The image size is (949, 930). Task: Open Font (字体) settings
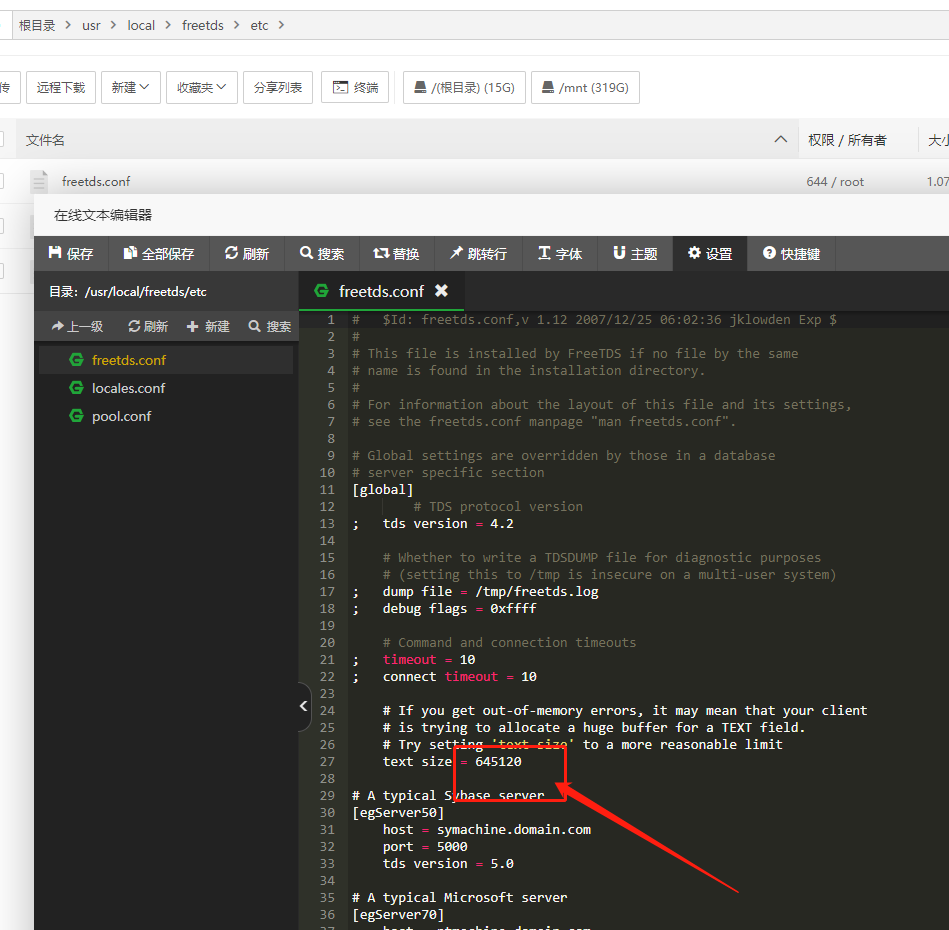click(x=560, y=254)
